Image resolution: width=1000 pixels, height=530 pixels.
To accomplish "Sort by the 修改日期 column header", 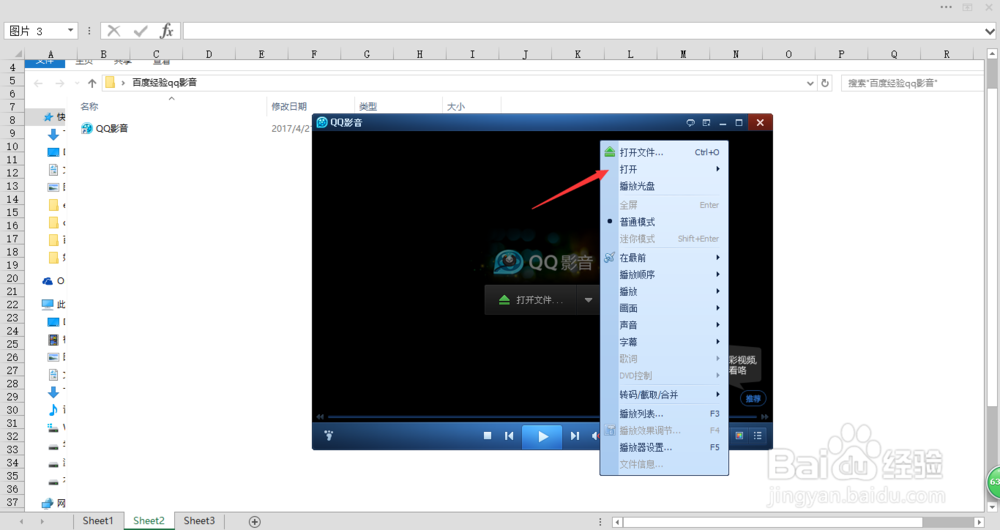I will click(x=289, y=107).
